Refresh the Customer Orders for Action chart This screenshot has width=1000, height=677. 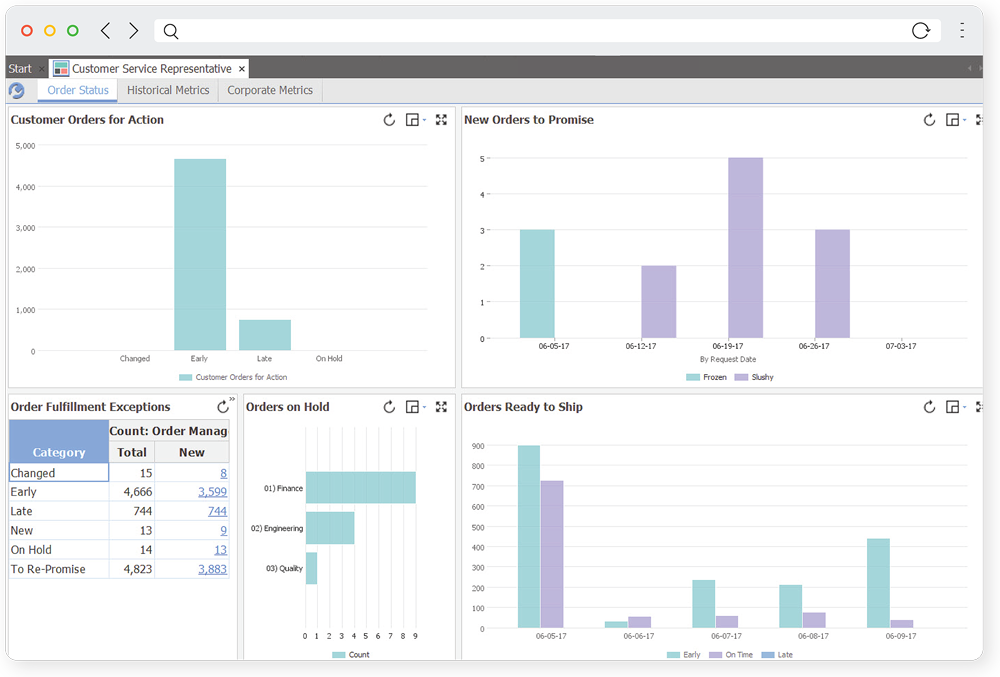[x=389, y=120]
